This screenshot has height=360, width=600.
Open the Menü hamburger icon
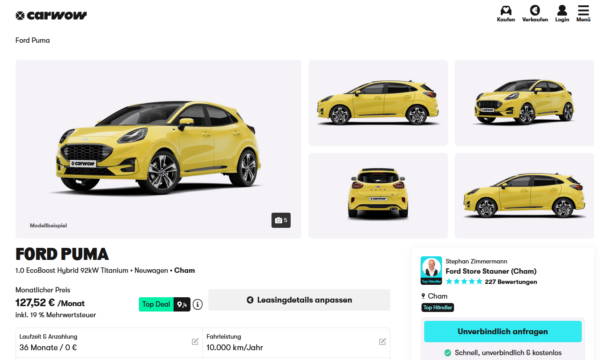pos(583,10)
